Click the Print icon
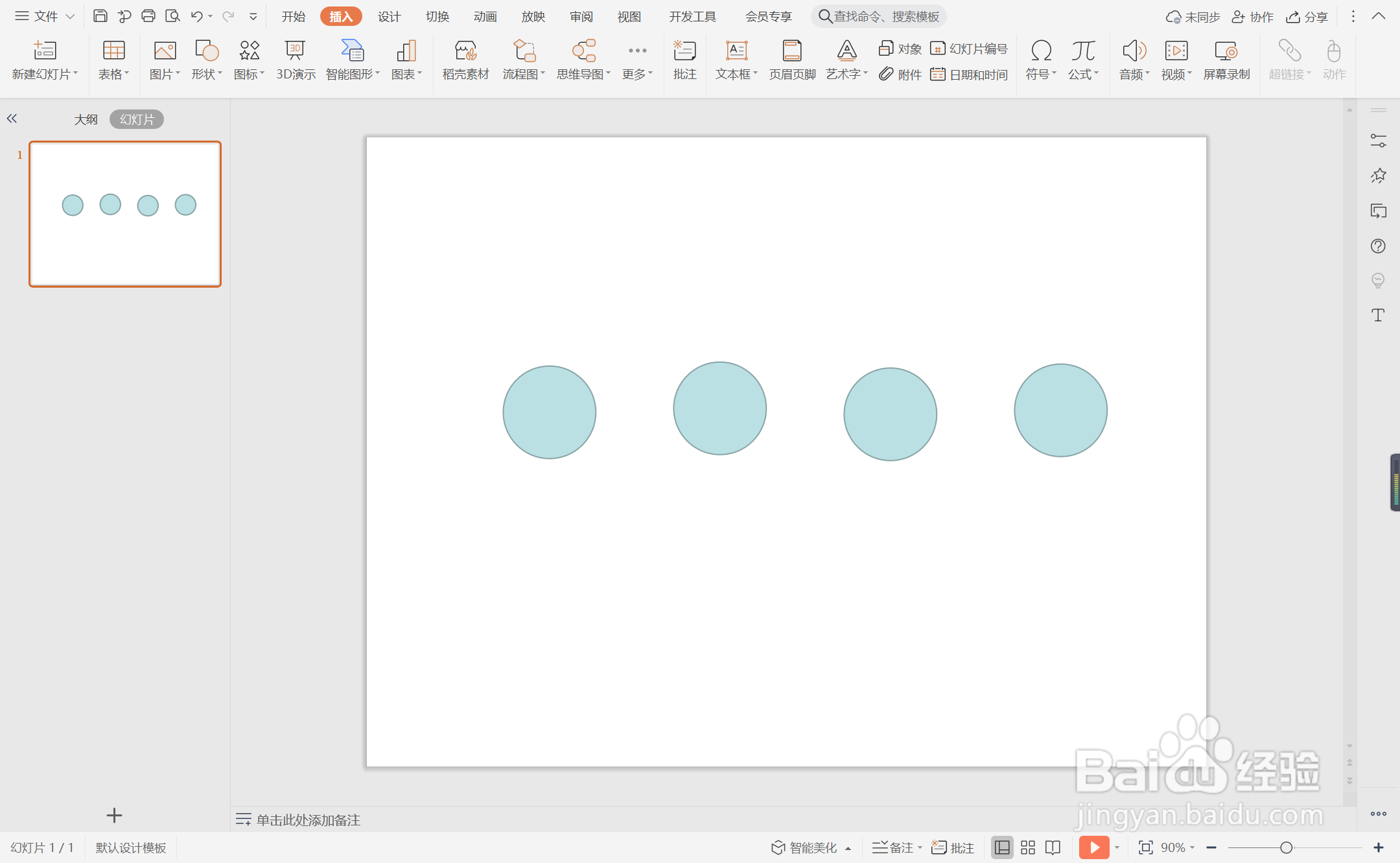 148,16
